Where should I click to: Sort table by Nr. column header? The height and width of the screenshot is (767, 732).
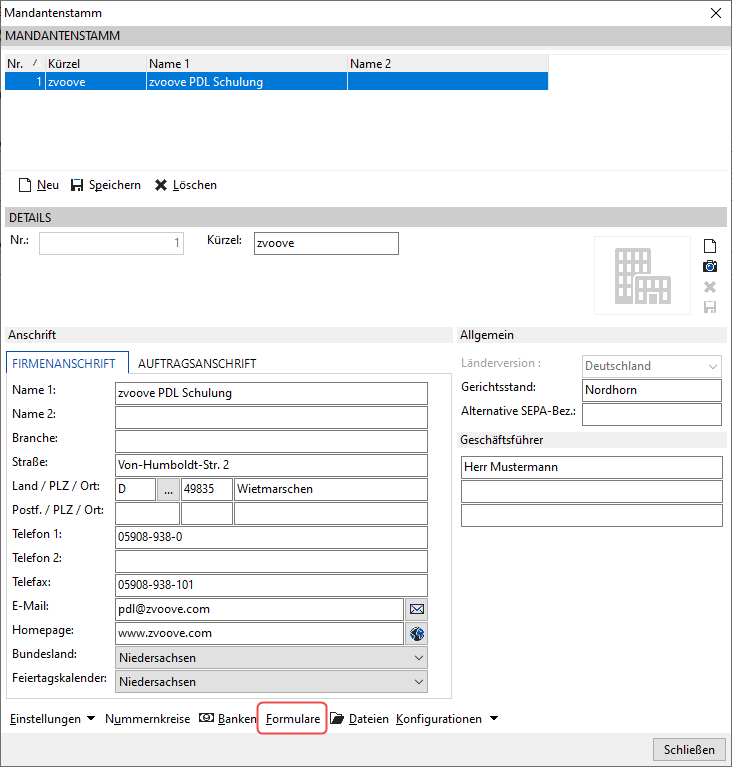(24, 64)
